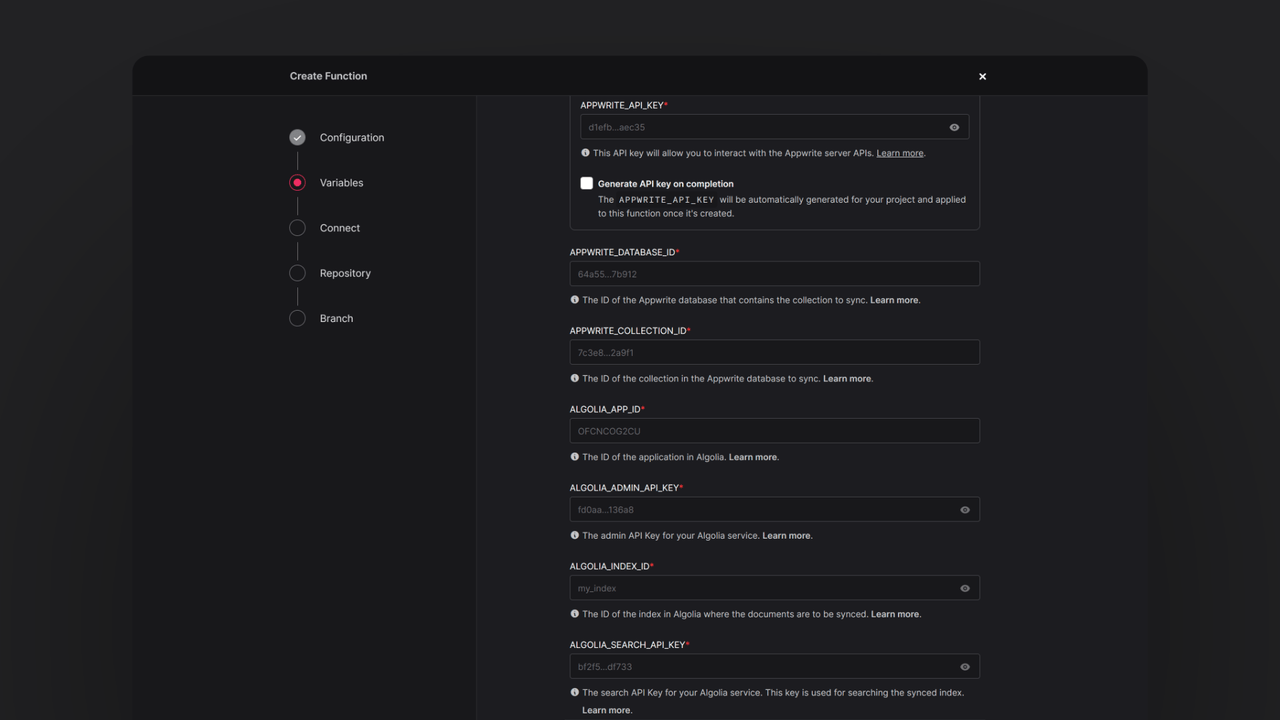Select the Variables step radio indicator

coord(297,183)
